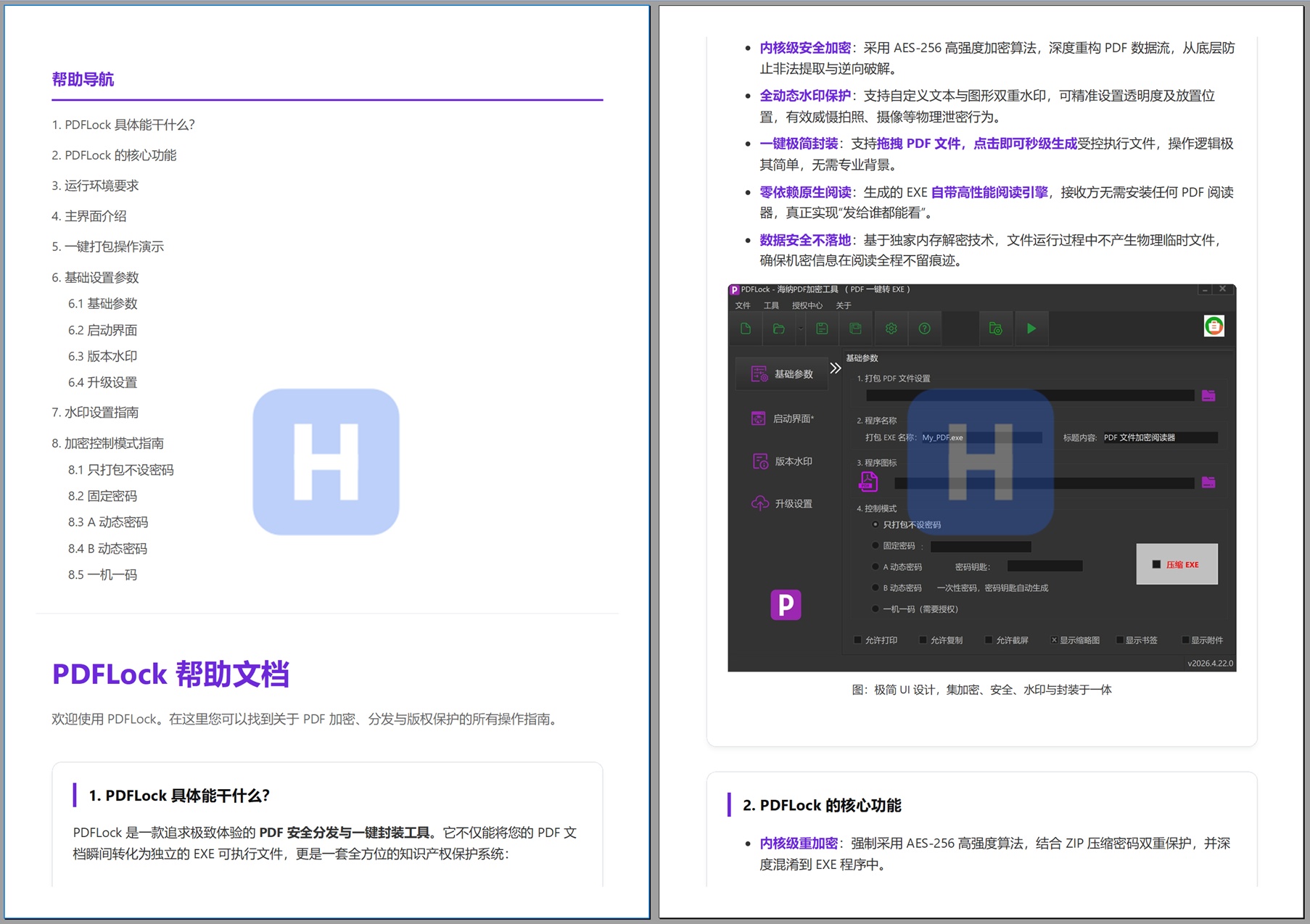
Task: Enable the 允许复制 checkbox
Action: (x=923, y=640)
